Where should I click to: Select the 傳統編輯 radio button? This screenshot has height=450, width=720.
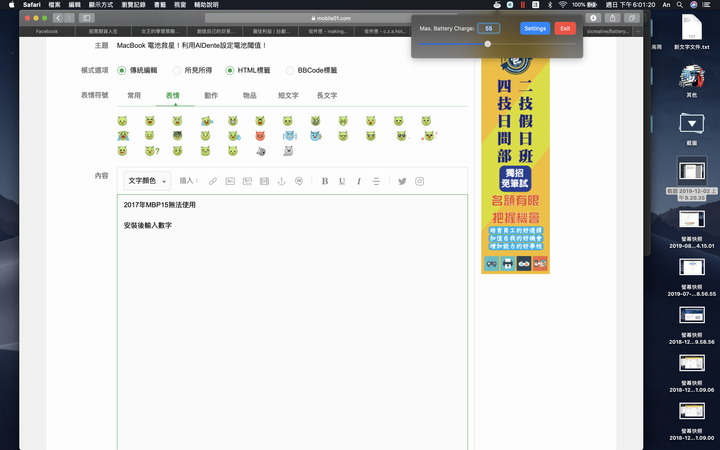pos(121,70)
